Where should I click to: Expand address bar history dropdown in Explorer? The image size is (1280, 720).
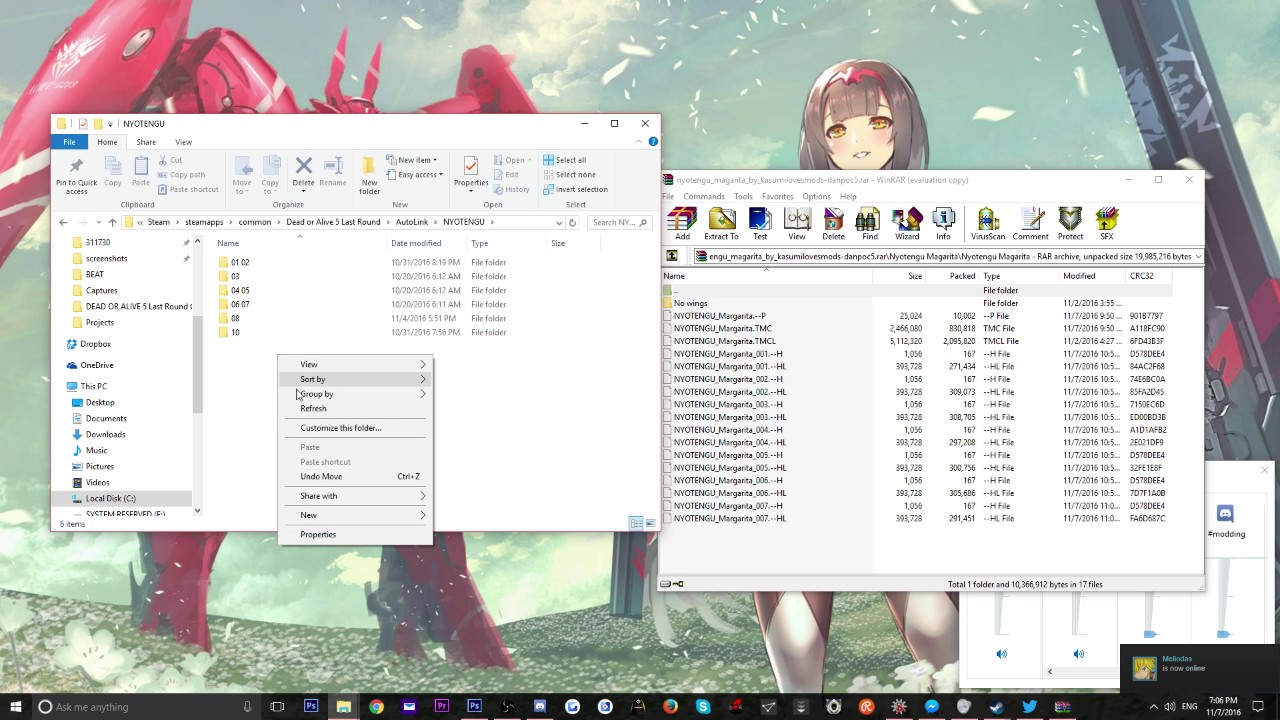pyautogui.click(x=558, y=222)
